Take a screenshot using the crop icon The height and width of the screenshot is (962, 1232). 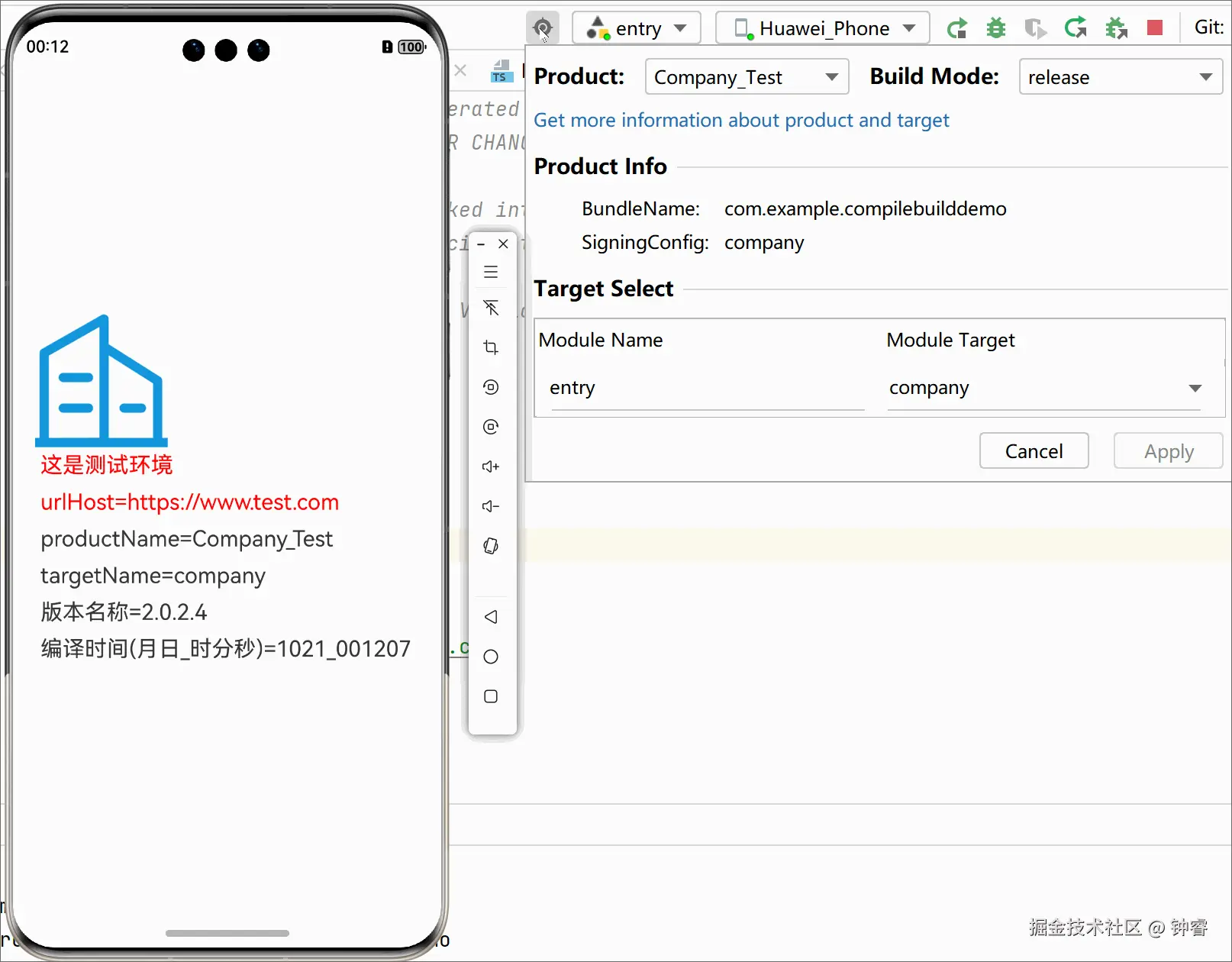point(491,347)
